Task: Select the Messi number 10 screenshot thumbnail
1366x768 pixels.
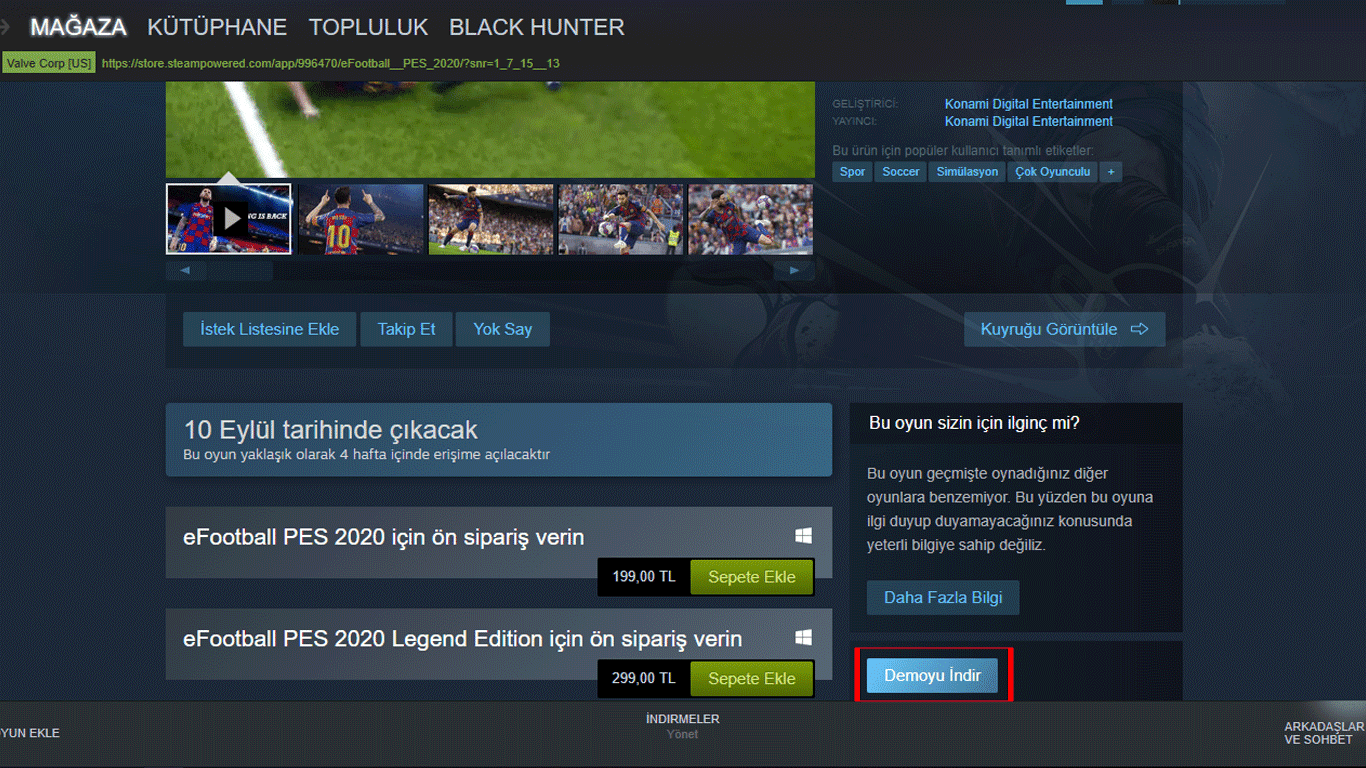Action: pos(361,218)
